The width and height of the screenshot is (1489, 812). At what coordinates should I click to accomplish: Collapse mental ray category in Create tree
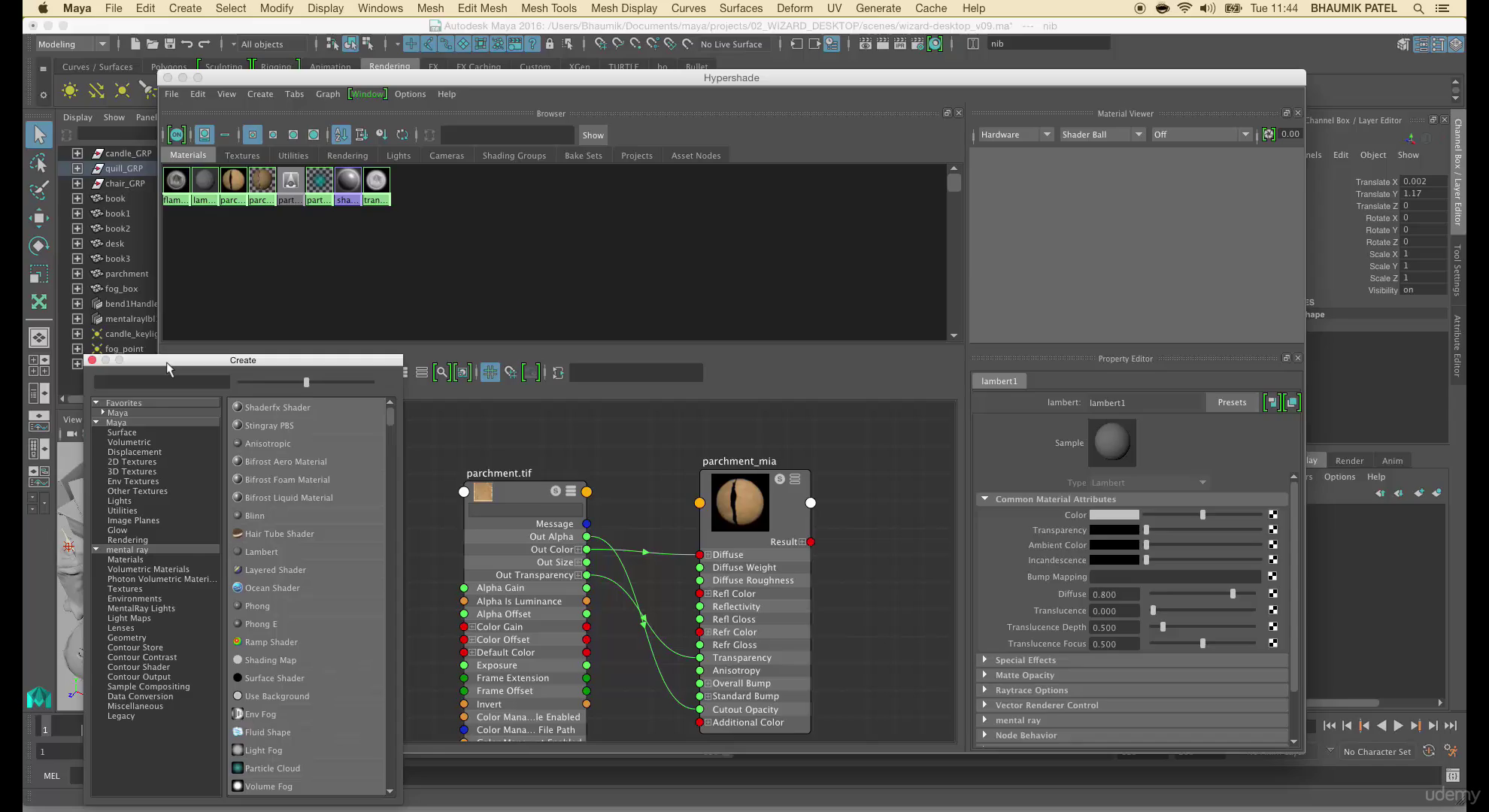[x=96, y=550]
